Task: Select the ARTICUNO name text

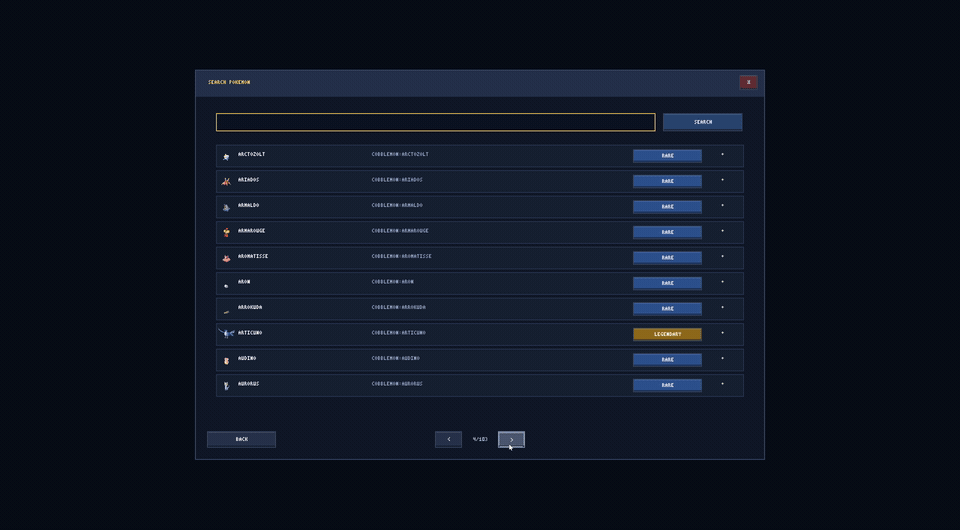Action: 250,333
